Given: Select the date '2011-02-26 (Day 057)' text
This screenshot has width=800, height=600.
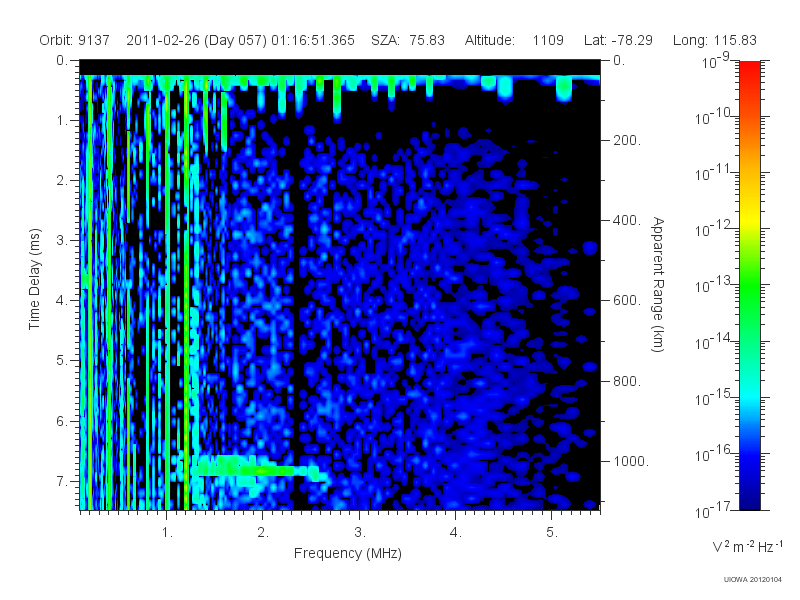Looking at the screenshot, I should [196, 40].
